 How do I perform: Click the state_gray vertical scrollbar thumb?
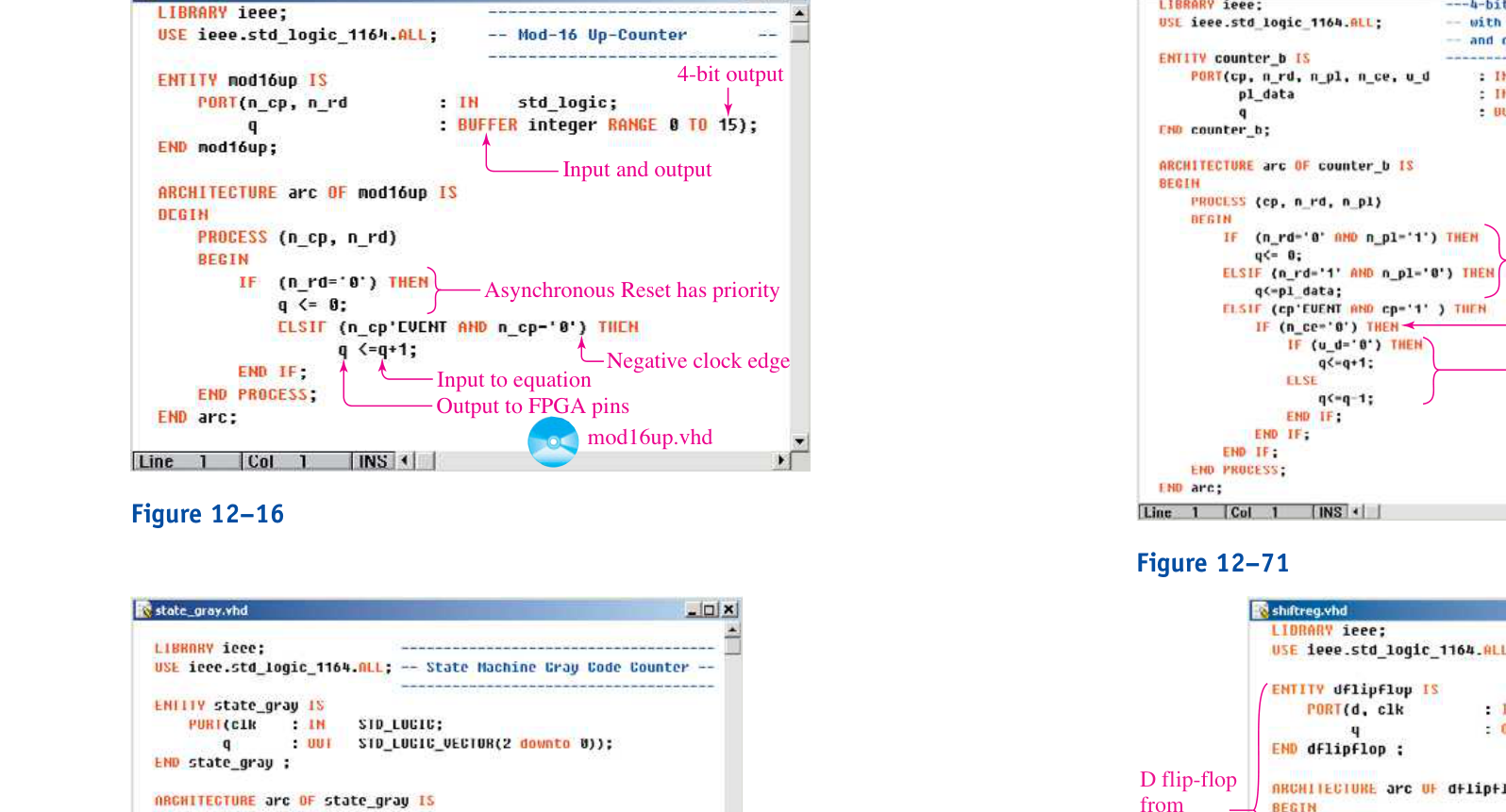732,646
